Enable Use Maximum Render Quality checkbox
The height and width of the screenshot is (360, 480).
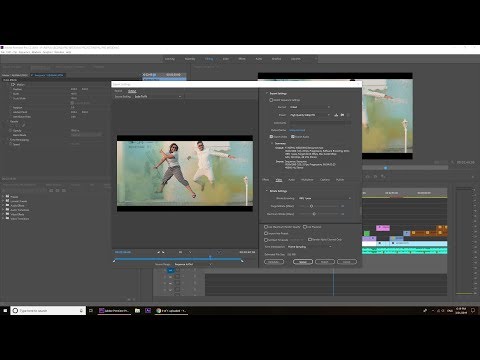[266, 227]
